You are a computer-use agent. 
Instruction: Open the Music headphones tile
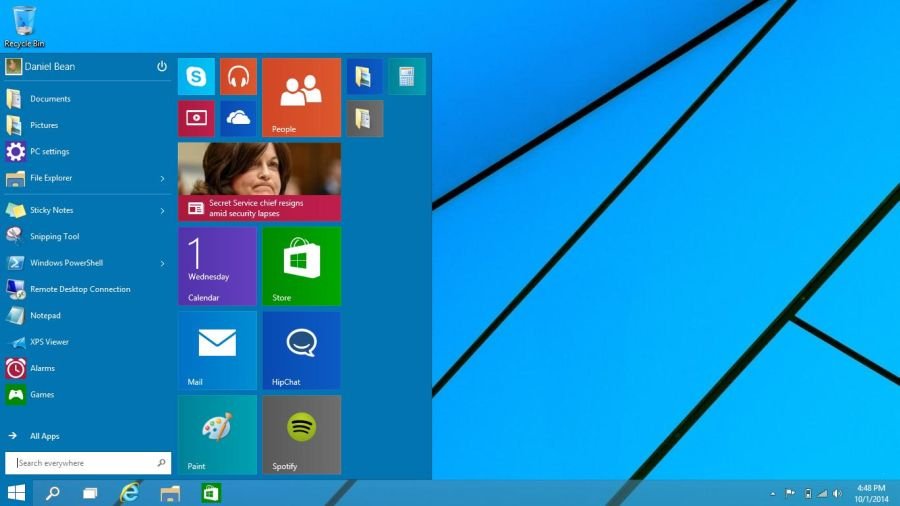click(238, 76)
